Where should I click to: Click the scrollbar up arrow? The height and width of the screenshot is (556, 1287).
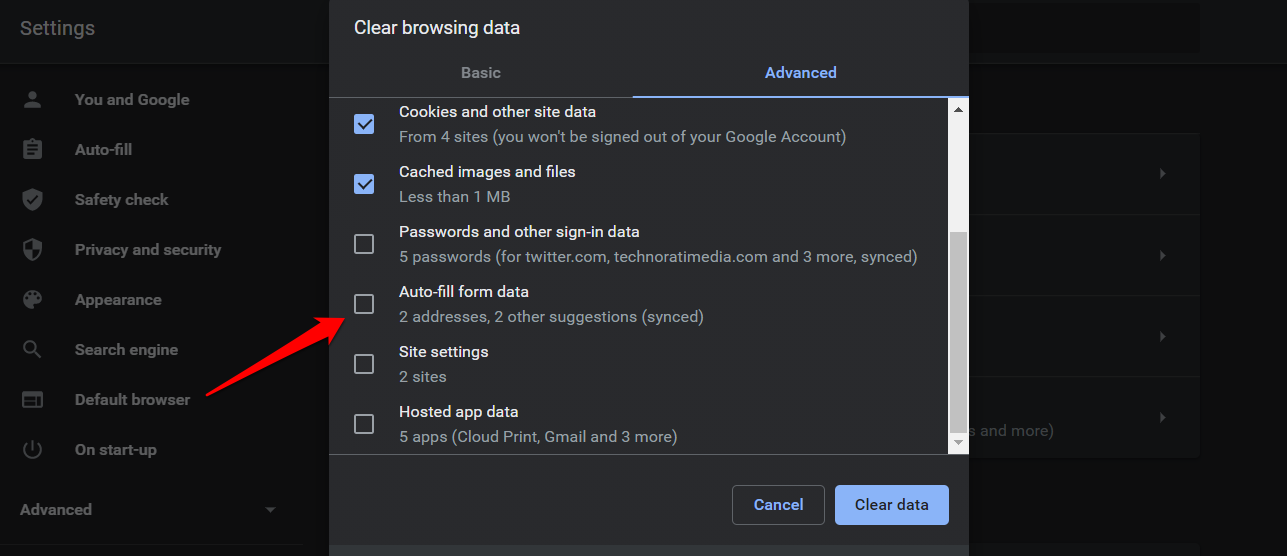958,109
